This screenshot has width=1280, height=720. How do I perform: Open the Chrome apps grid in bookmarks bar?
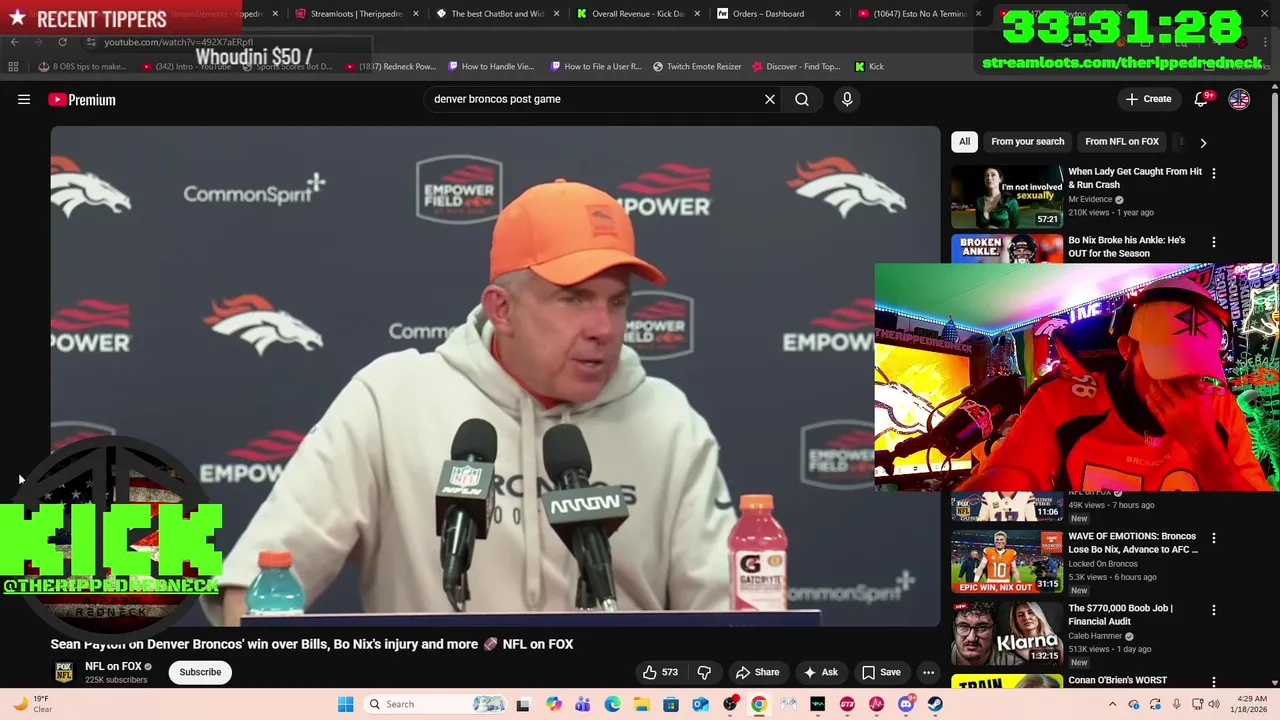13,66
